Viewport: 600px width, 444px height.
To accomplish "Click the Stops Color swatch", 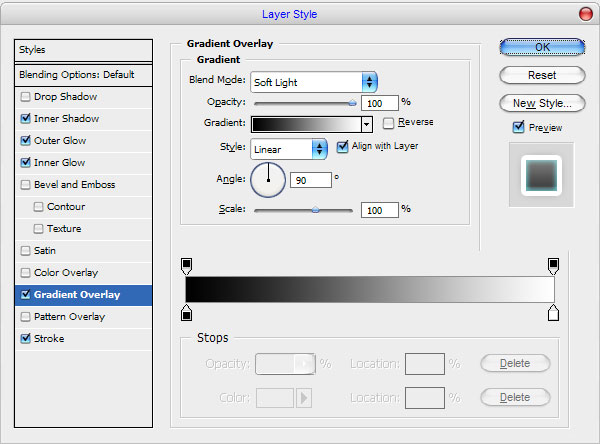I will click(x=275, y=398).
